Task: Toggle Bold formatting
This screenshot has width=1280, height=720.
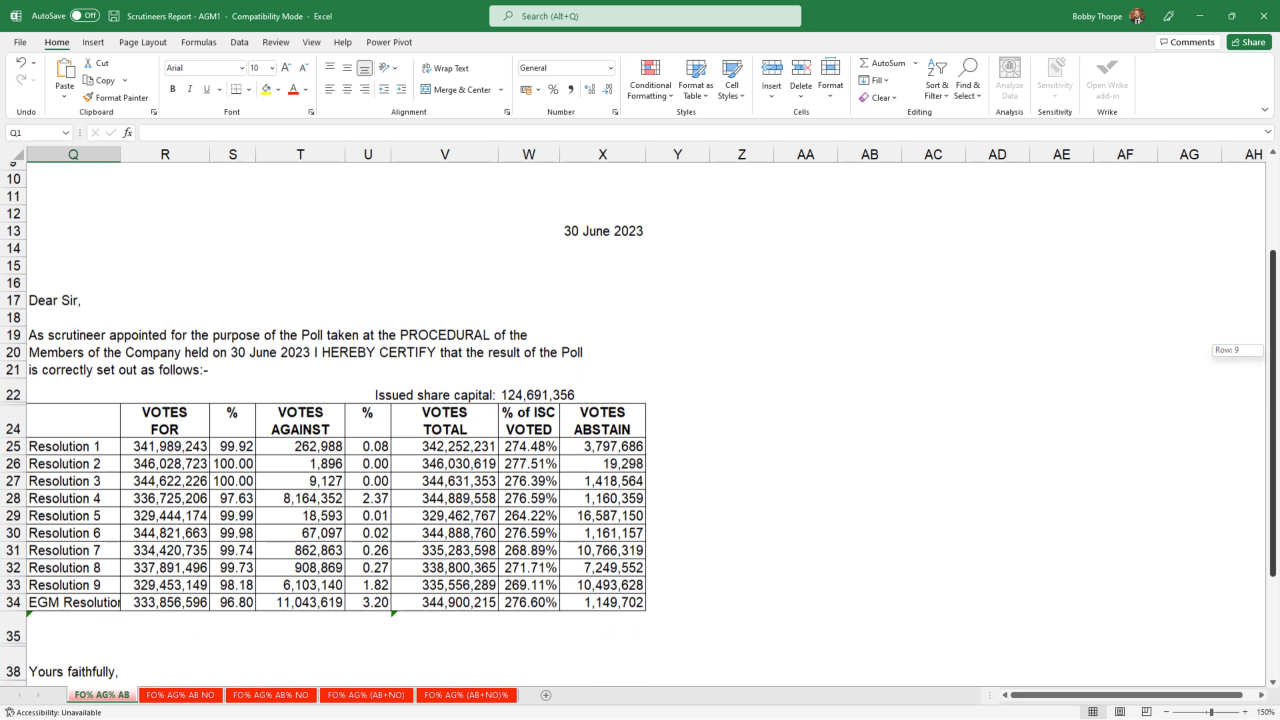Action: coord(173,89)
